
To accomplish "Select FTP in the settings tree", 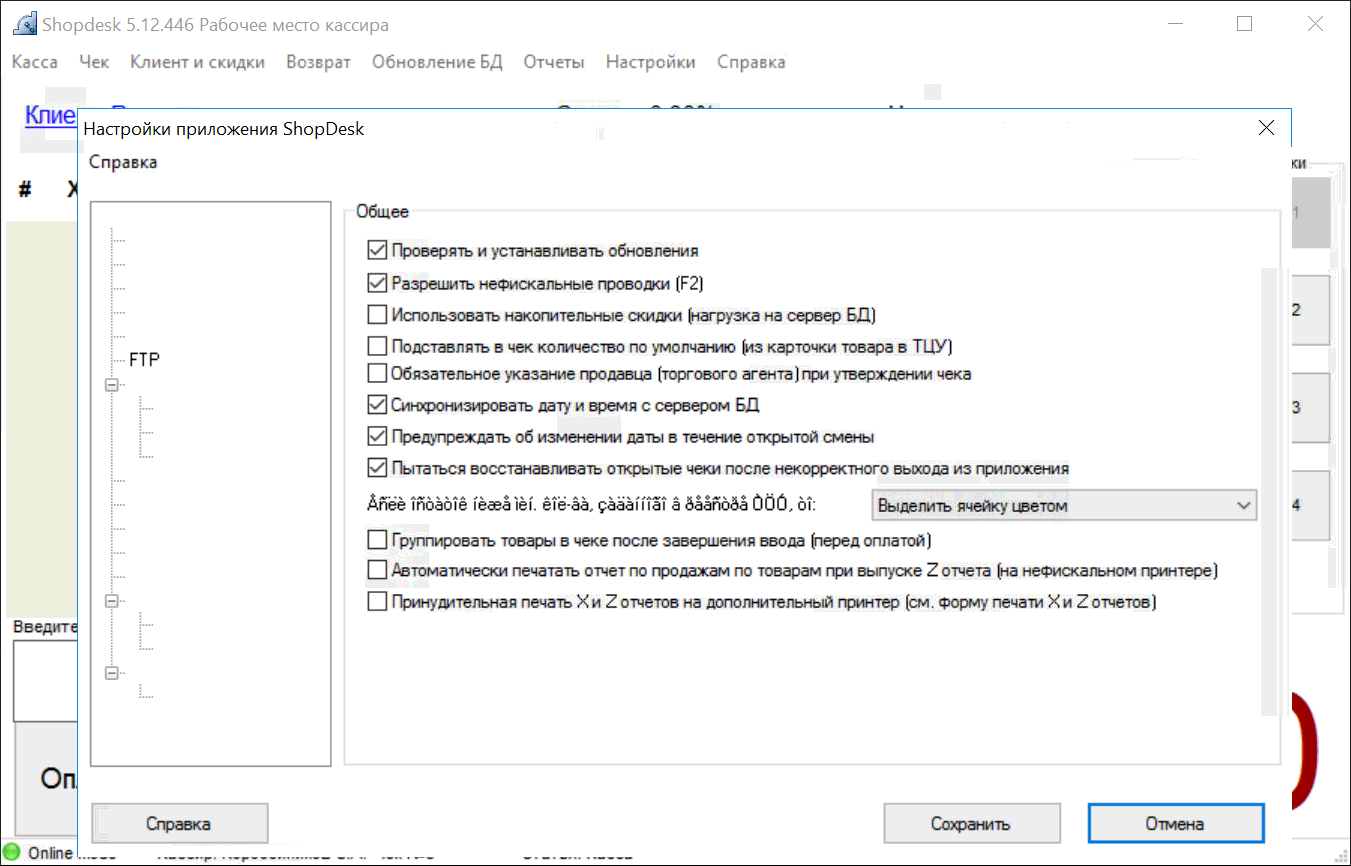I will pyautogui.click(x=144, y=360).
